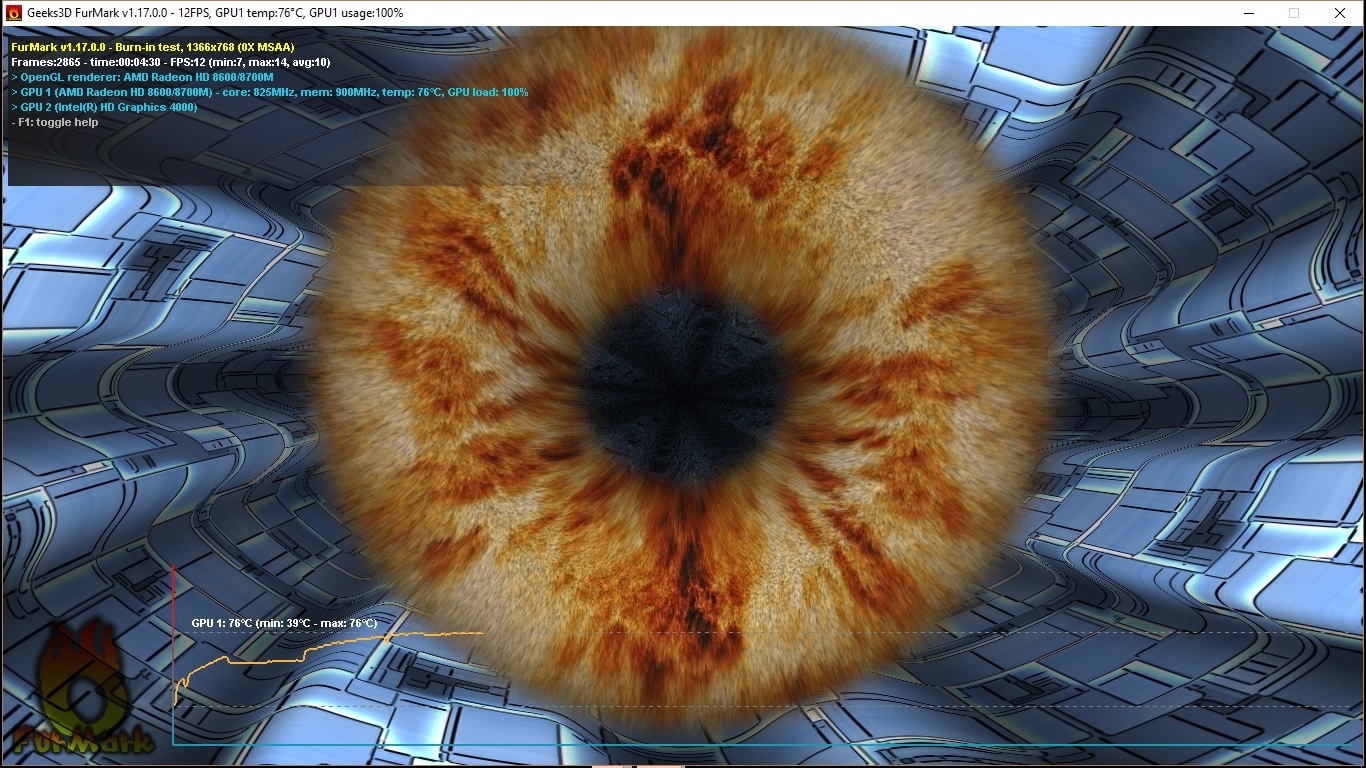Click 'FurMark v1.17.0.0 - Burn-in test' yellow line
This screenshot has width=1366, height=768.
(152, 47)
